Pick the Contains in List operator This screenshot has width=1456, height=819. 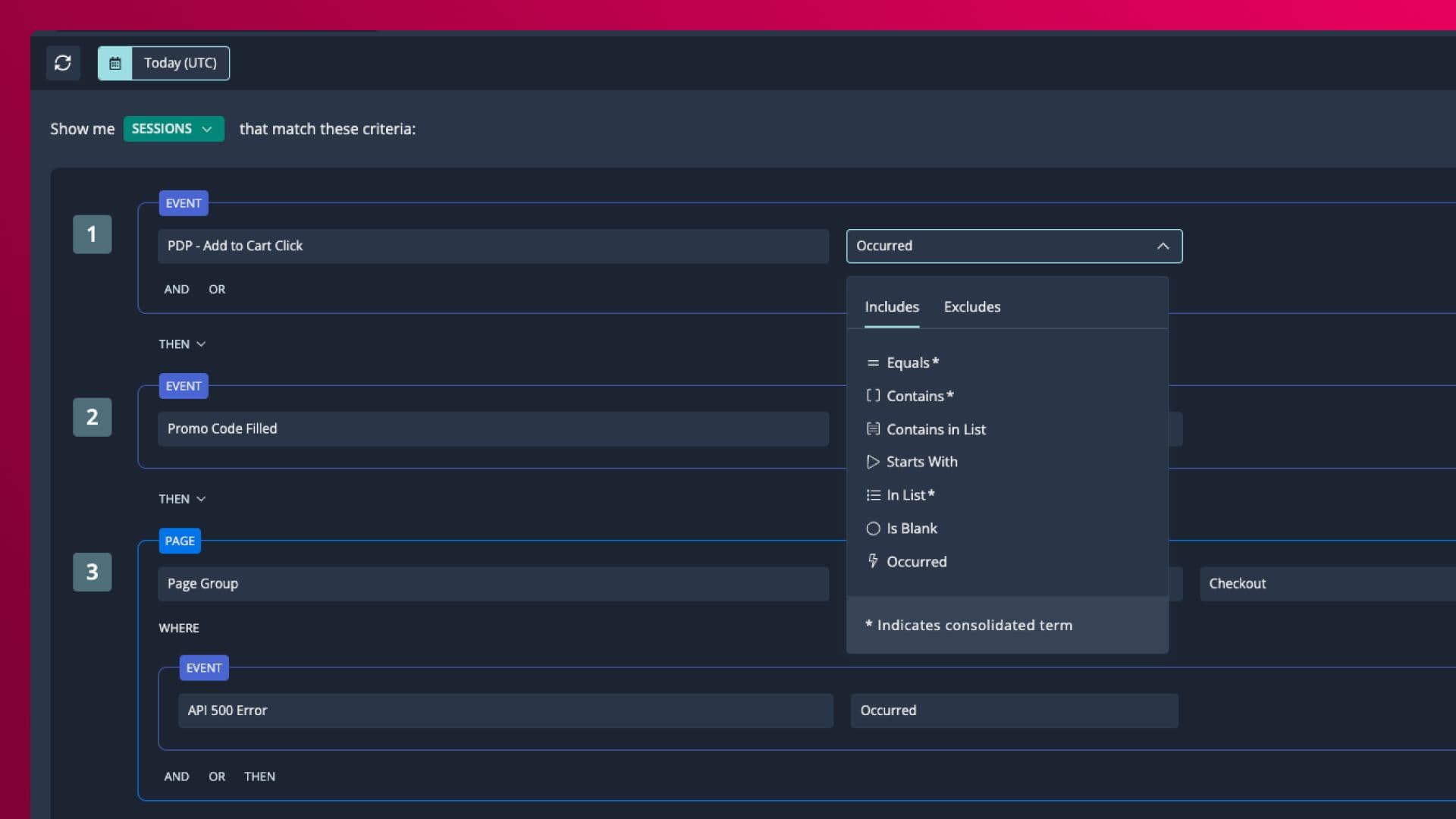(935, 429)
